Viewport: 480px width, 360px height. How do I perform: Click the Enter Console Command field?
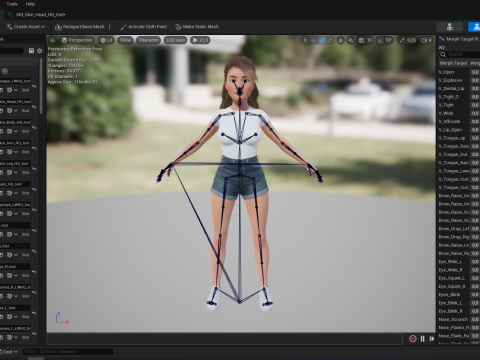point(68,351)
